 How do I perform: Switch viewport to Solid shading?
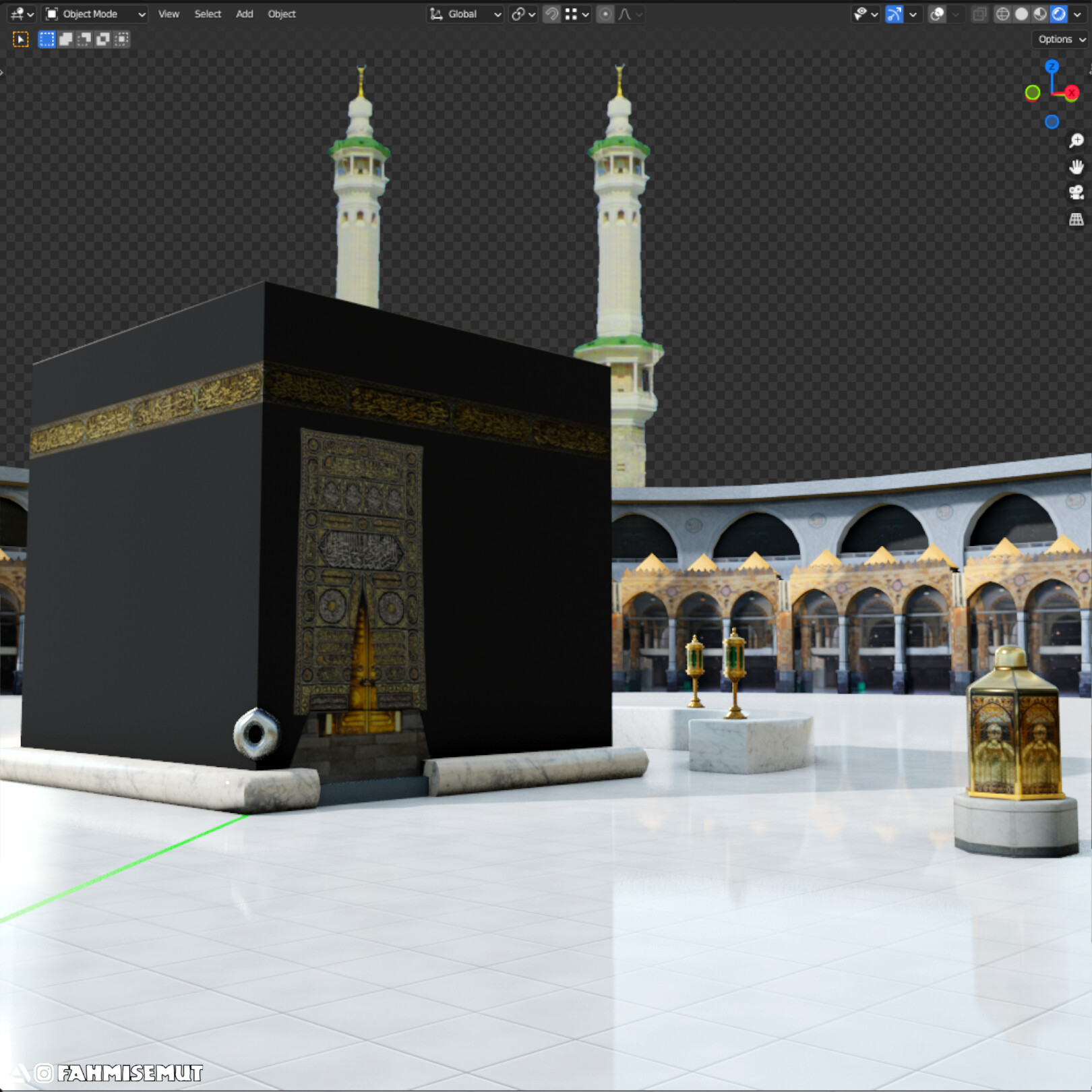(1021, 14)
